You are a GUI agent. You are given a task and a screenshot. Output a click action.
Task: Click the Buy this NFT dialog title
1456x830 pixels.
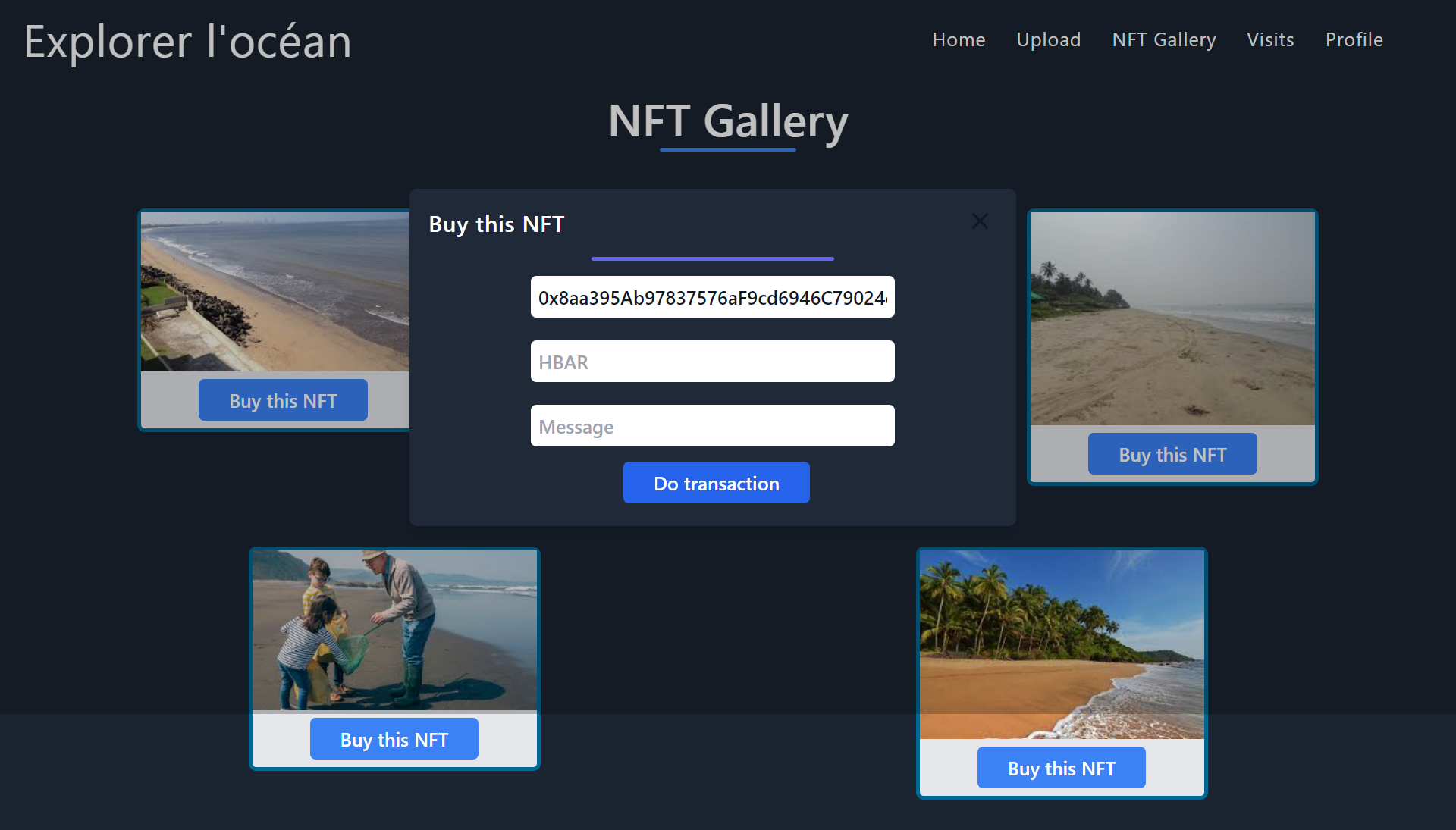[496, 224]
